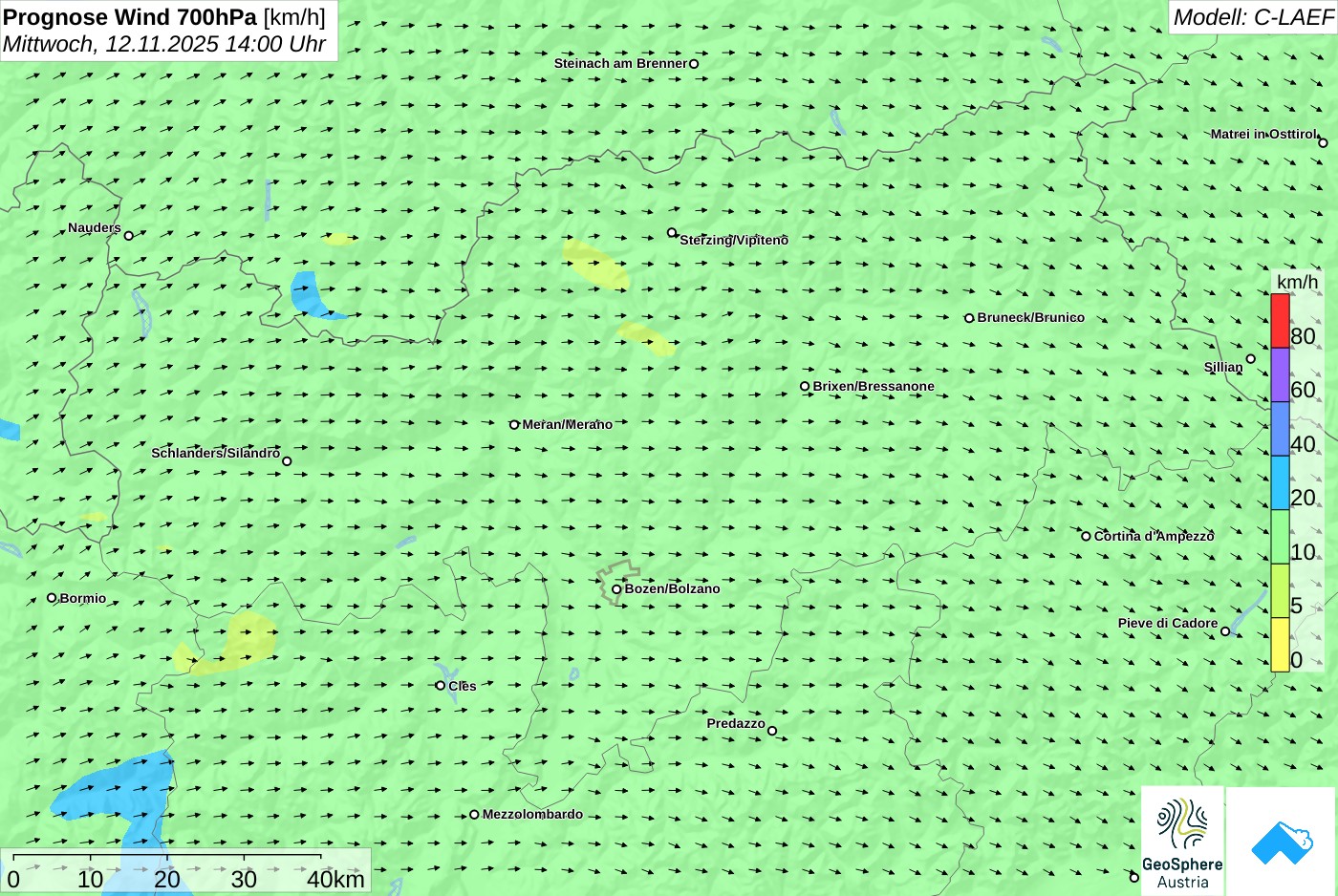The width and height of the screenshot is (1338, 896).
Task: Click the 'Meran/Merano' text label
Action: 568,425
